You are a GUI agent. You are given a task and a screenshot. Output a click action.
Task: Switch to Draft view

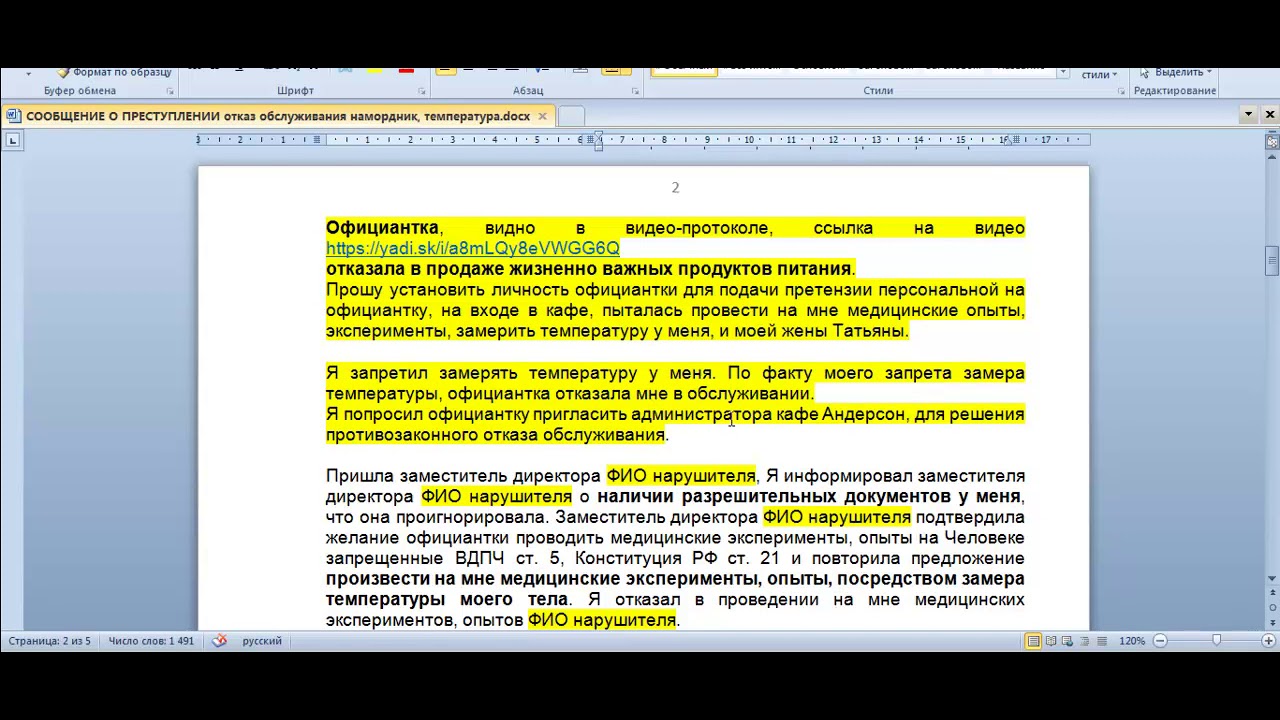pos(1101,641)
